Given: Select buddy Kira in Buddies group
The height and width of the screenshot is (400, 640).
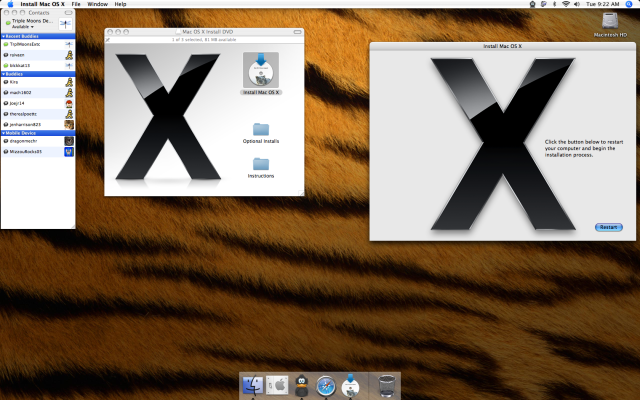Looking at the screenshot, I should [x=38, y=82].
